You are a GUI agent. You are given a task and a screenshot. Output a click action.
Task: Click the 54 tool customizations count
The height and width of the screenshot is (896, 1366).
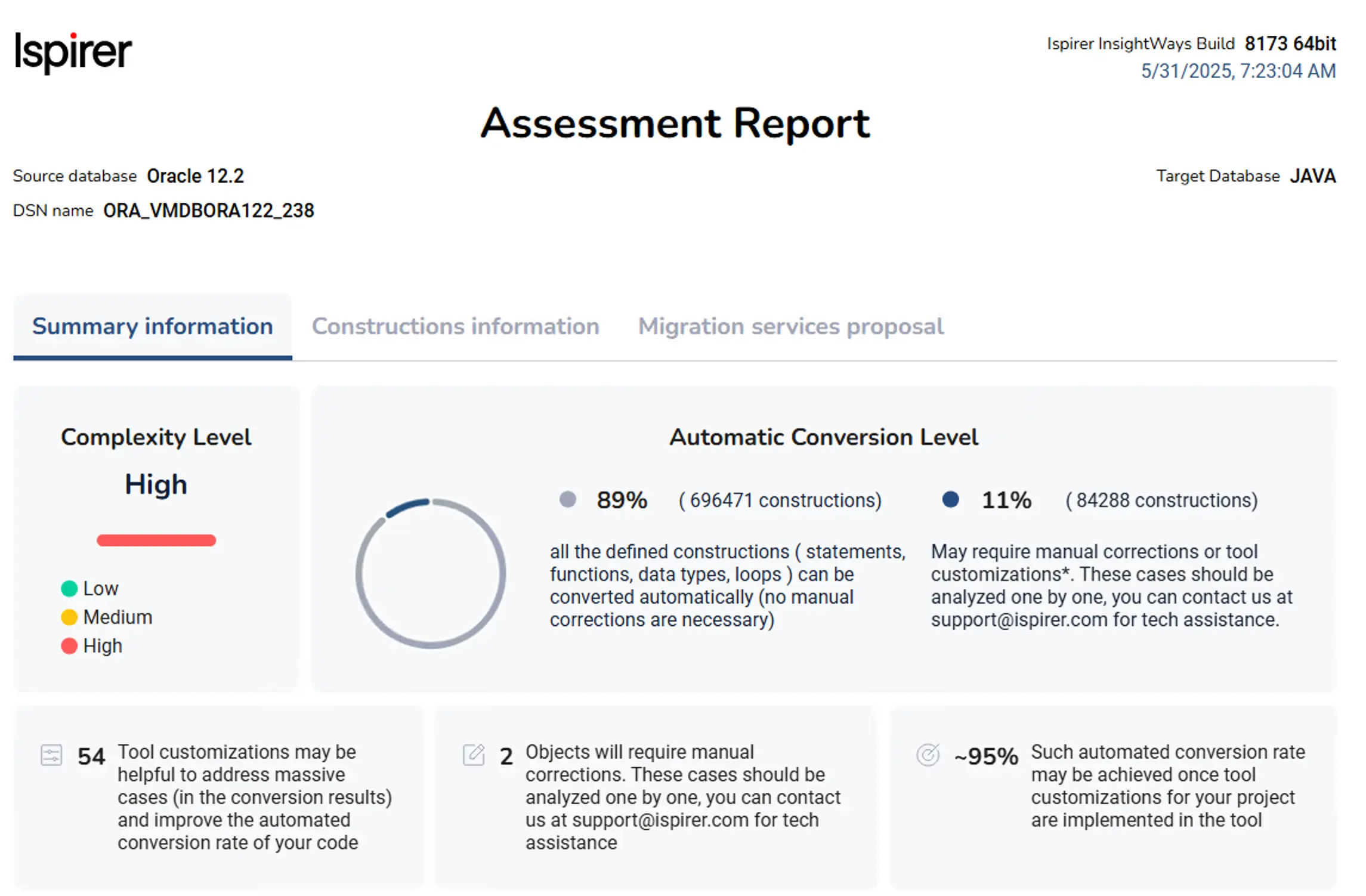tap(91, 756)
